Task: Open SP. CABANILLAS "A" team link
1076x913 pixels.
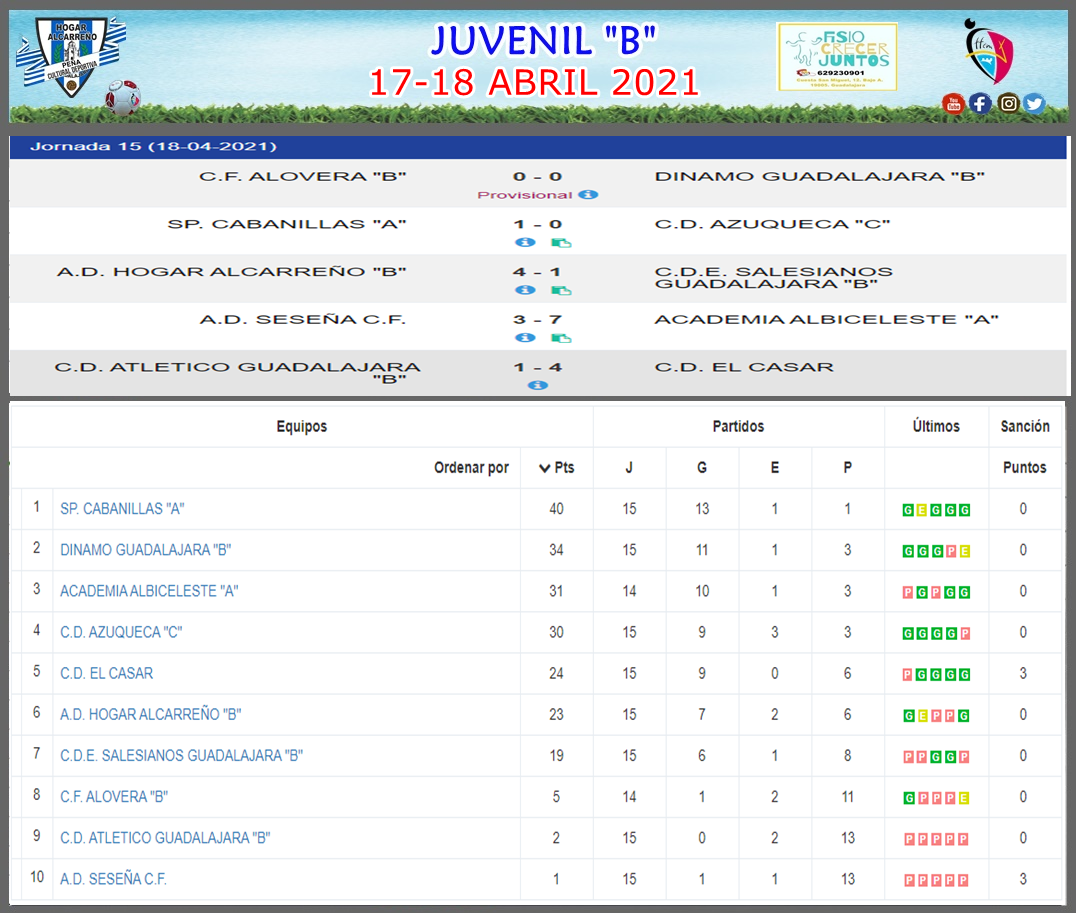Action: 122,509
